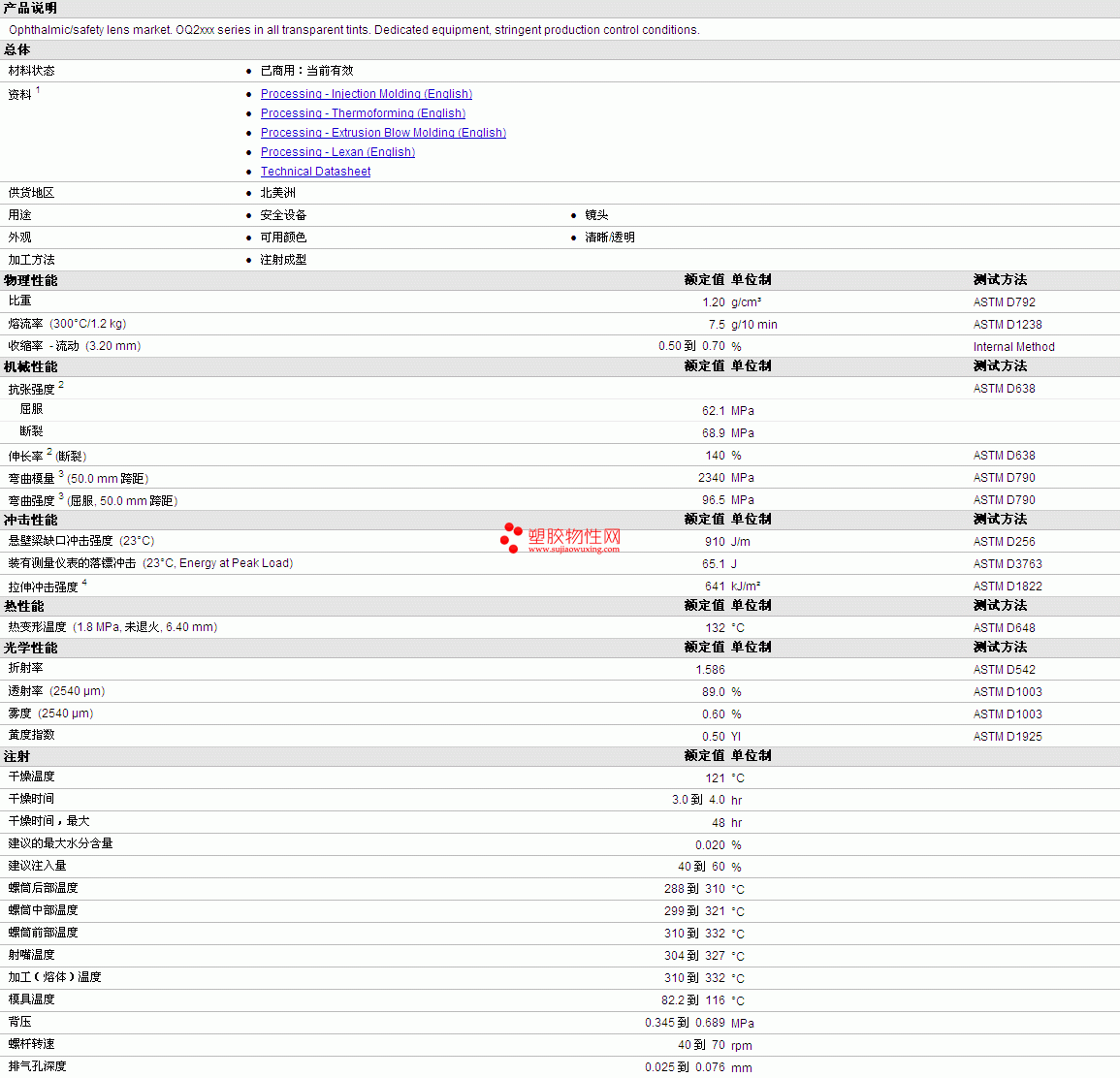Open the Technical Datasheet link

pos(316,172)
